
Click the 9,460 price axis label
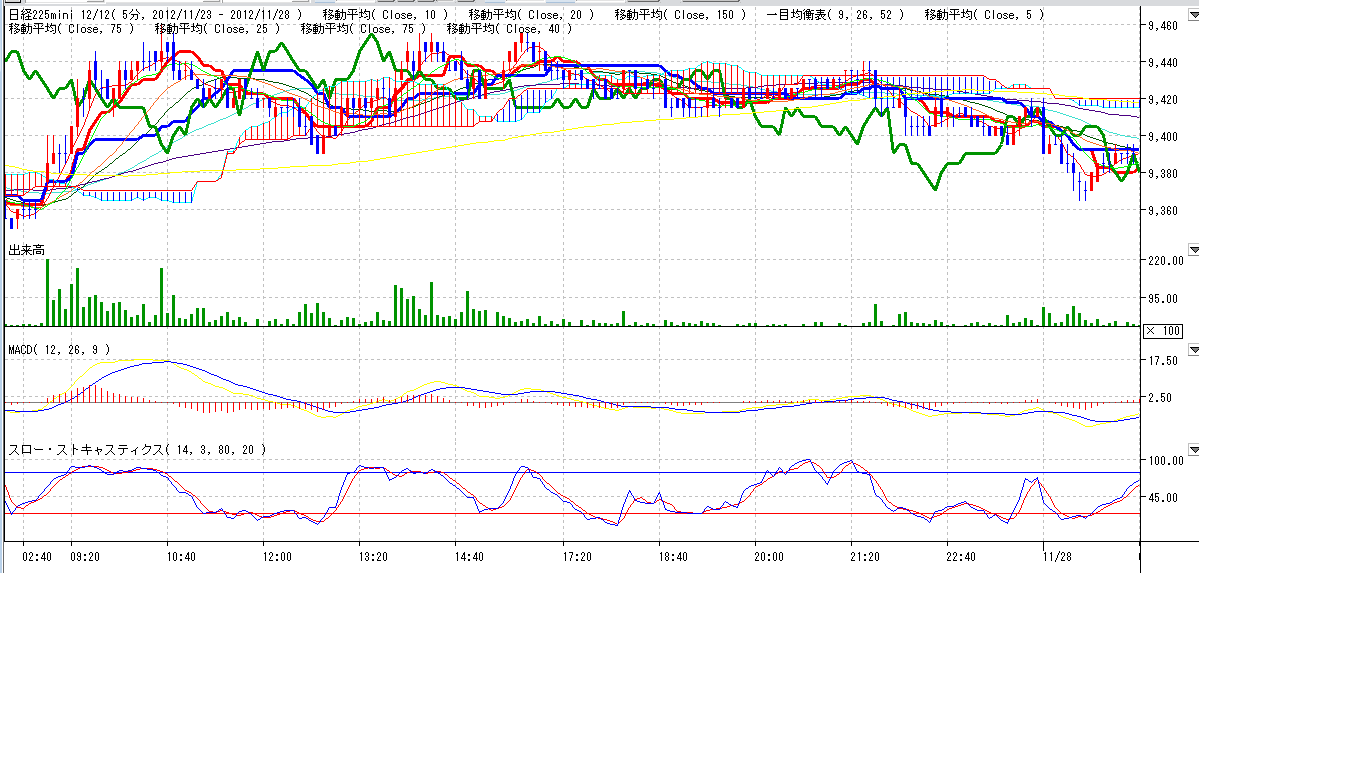[1164, 26]
